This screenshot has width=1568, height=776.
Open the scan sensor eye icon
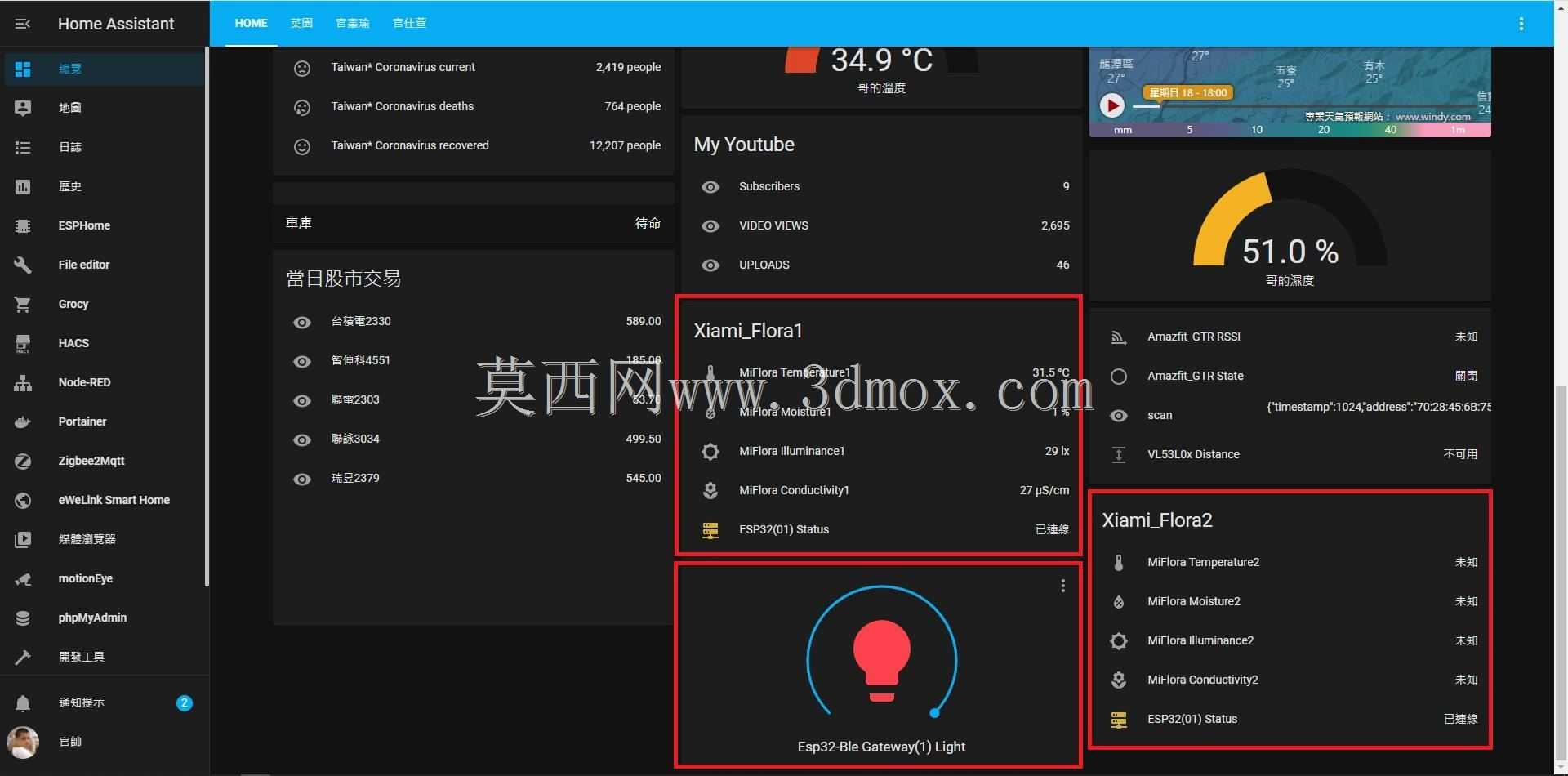1119,416
